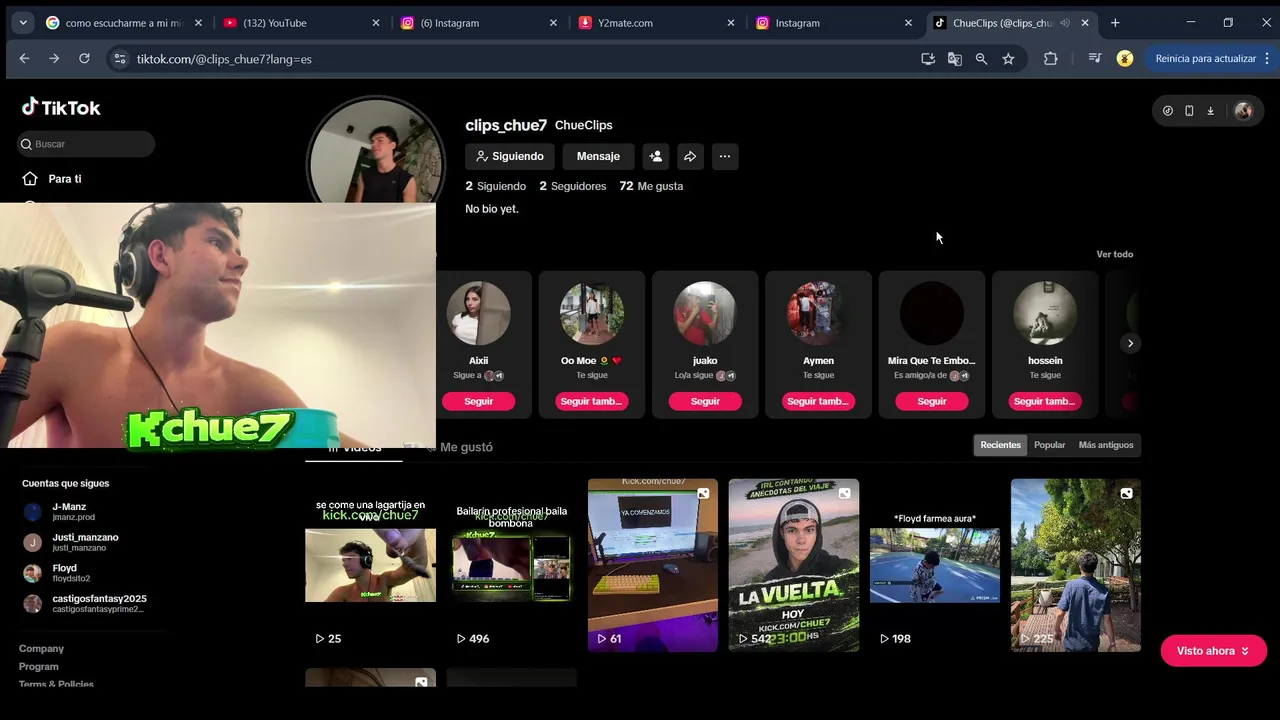Follow Aixii with Seguir button
The image size is (1280, 720).
click(478, 401)
